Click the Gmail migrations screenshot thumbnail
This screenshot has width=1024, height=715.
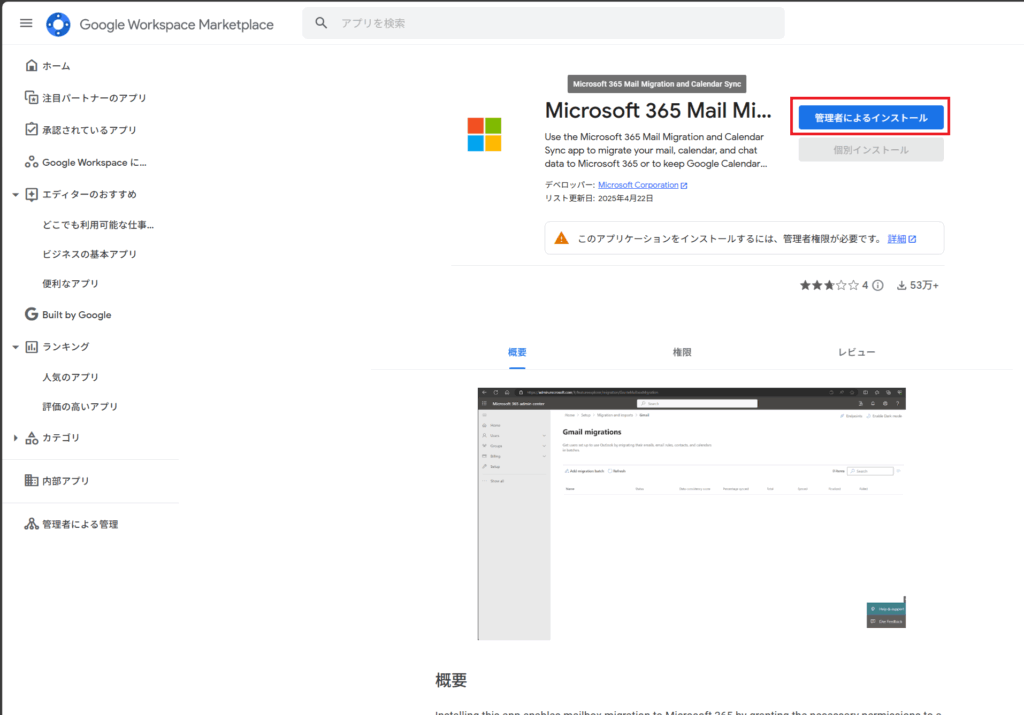tap(692, 514)
